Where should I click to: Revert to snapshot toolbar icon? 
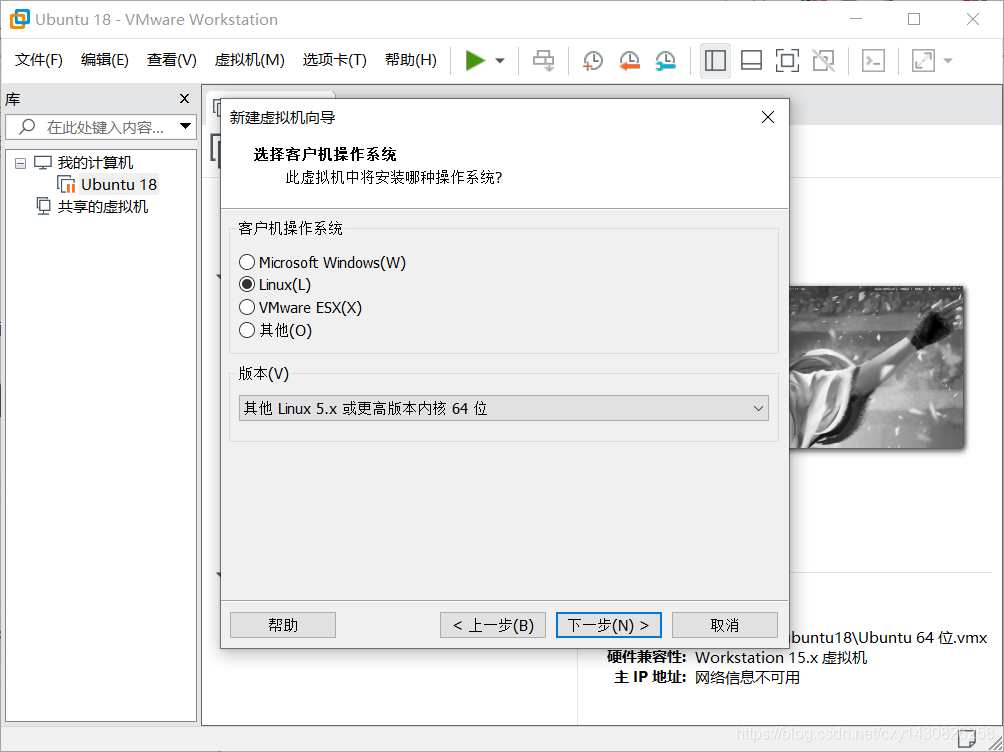click(x=629, y=61)
